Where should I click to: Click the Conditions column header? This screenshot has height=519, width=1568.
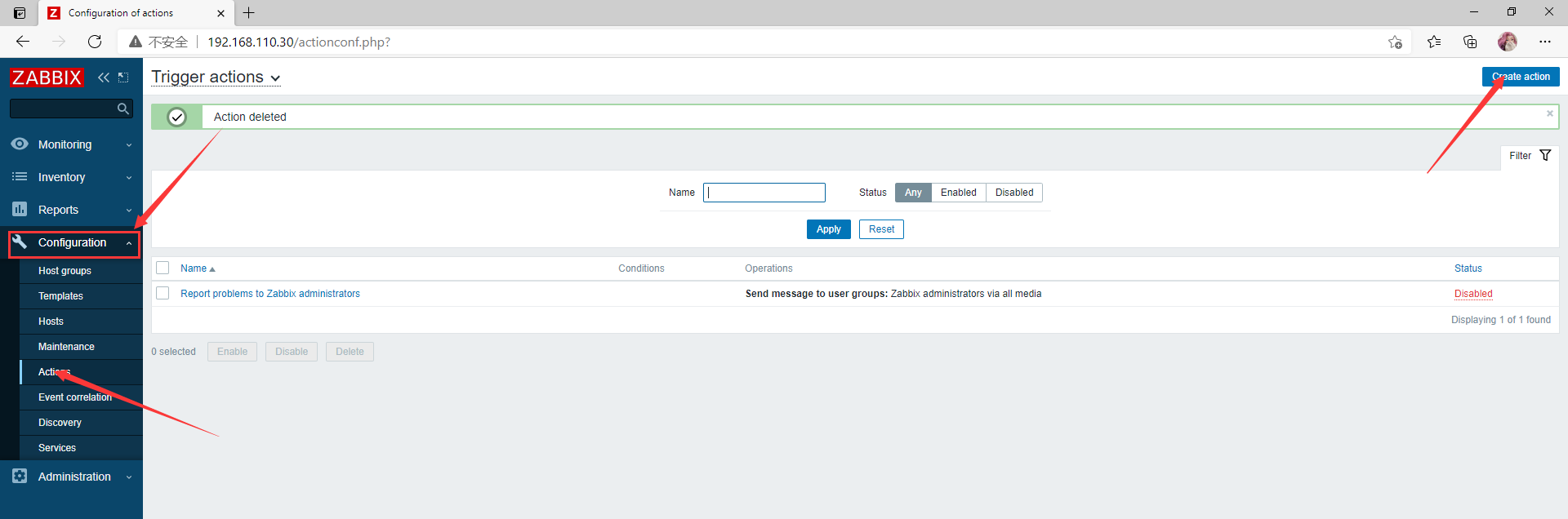click(x=641, y=268)
